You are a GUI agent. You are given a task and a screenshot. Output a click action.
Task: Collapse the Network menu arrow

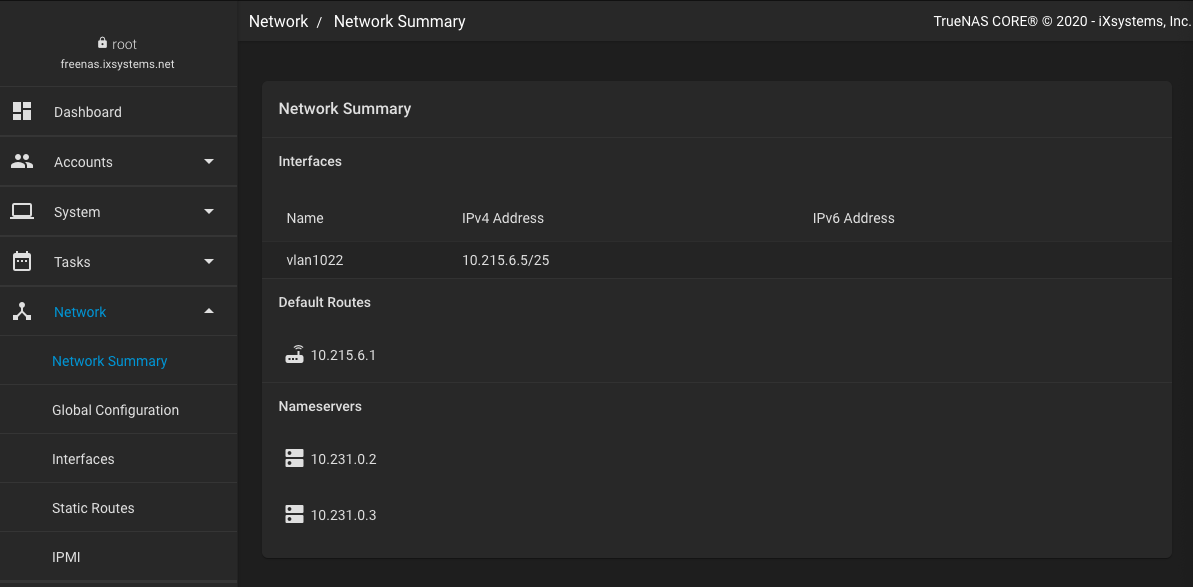tap(209, 311)
